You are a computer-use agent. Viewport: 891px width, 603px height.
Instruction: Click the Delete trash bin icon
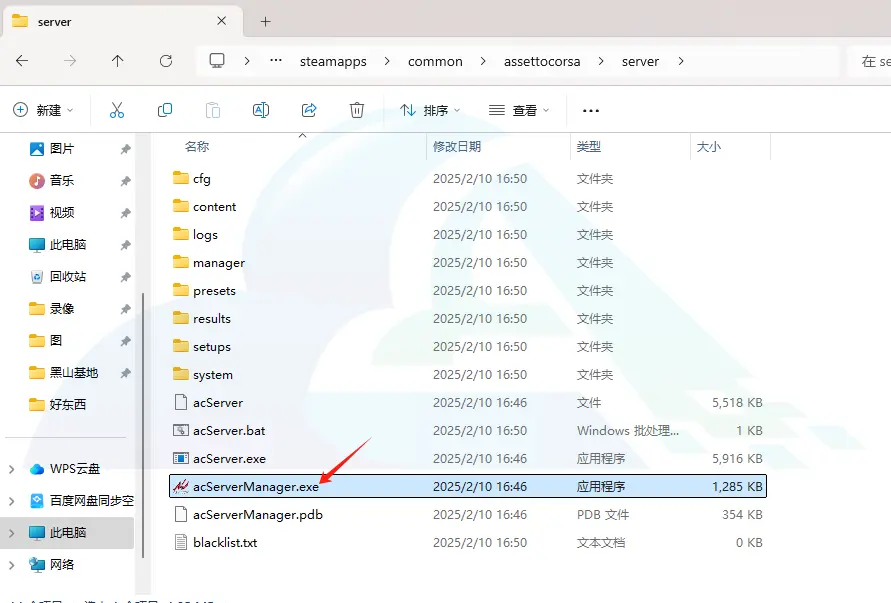(x=357, y=110)
